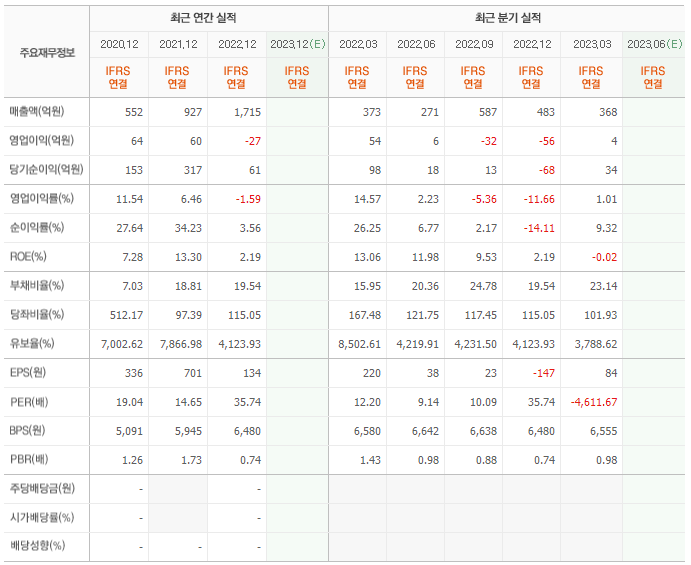Image resolution: width=691 pixels, height=565 pixels.
Task: Select the 부채비율(%) row label
Action: pos(37,286)
